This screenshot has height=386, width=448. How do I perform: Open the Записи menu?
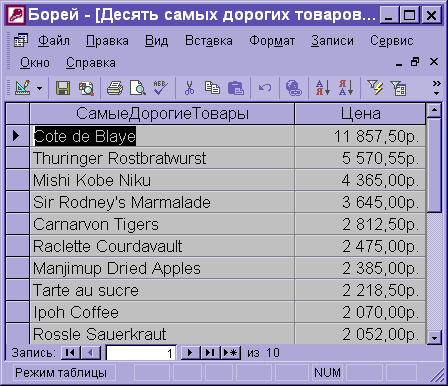point(332,41)
